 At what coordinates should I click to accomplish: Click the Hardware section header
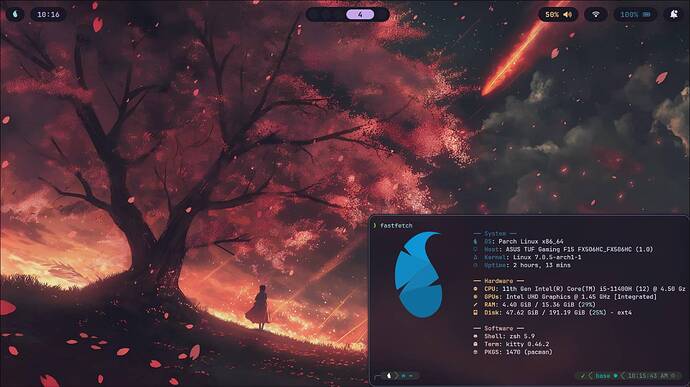tap(499, 281)
